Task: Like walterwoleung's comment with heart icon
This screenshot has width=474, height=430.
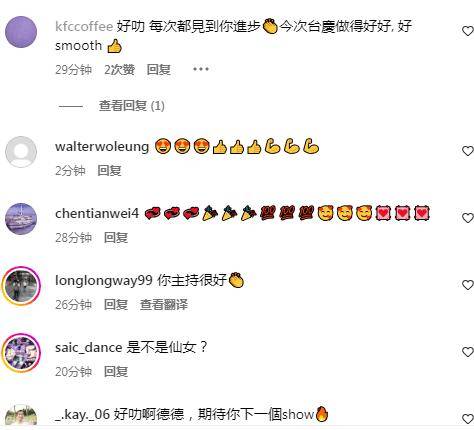Action: 468,151
